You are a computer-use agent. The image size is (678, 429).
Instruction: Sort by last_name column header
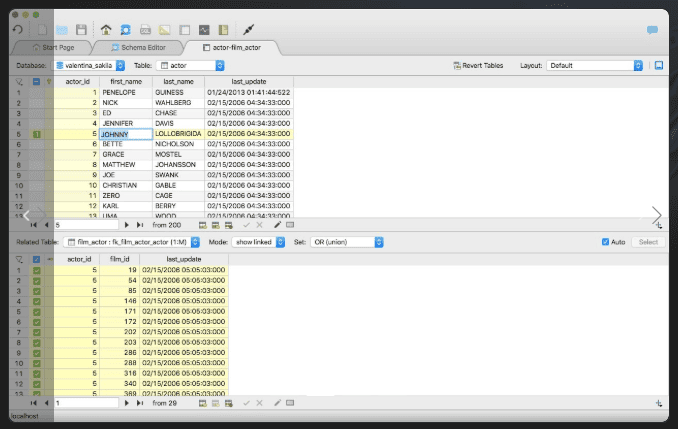[x=179, y=81]
